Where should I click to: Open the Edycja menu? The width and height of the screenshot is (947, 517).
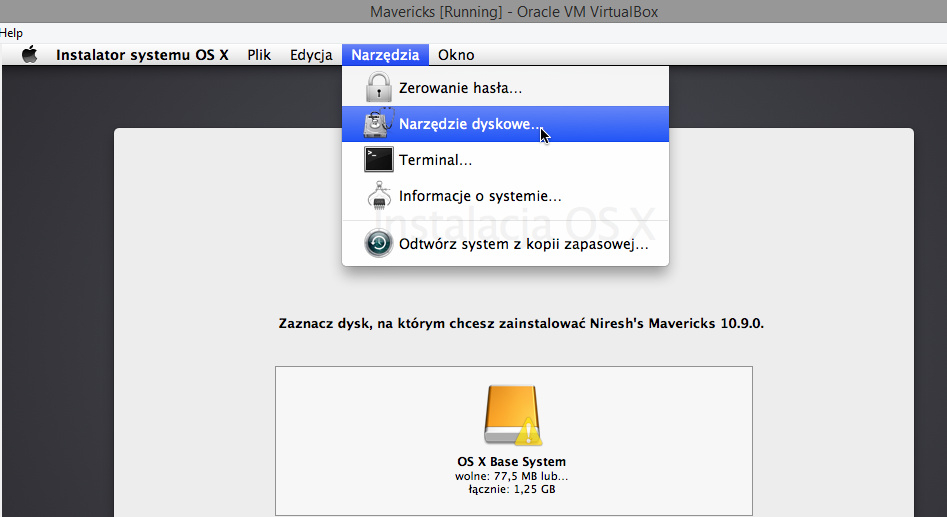(311, 55)
